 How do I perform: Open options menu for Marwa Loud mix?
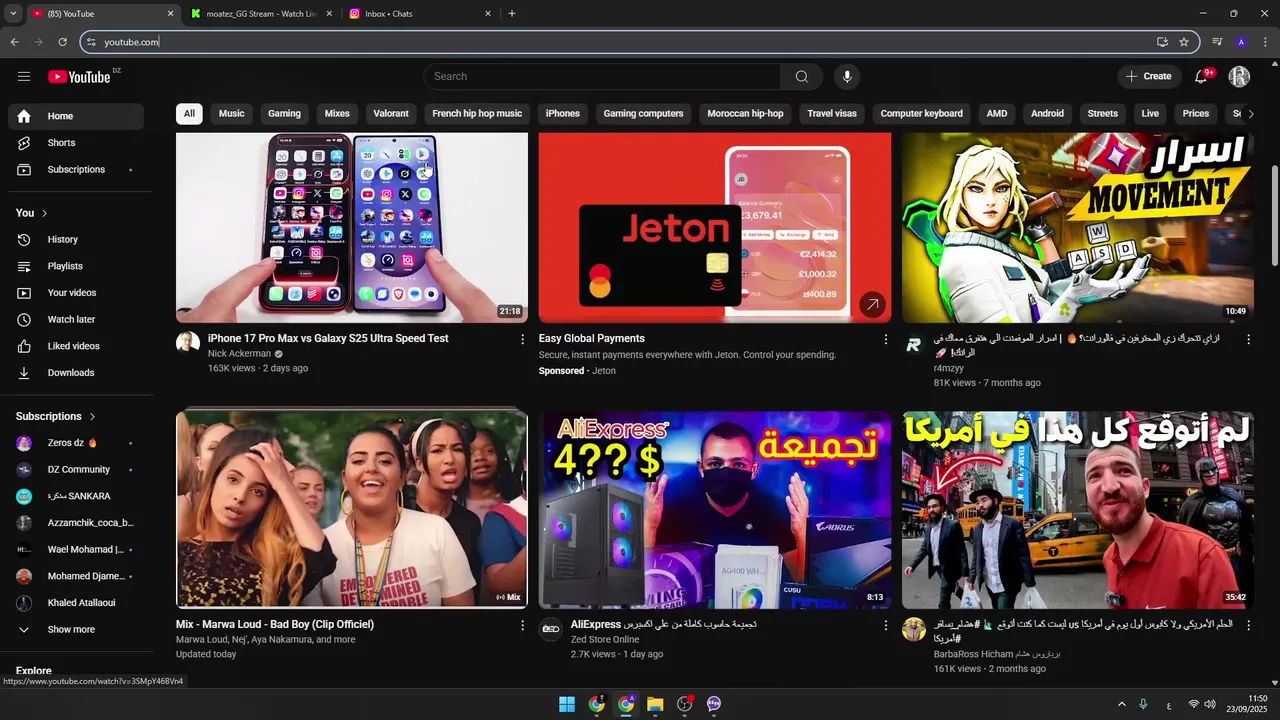pos(522,625)
